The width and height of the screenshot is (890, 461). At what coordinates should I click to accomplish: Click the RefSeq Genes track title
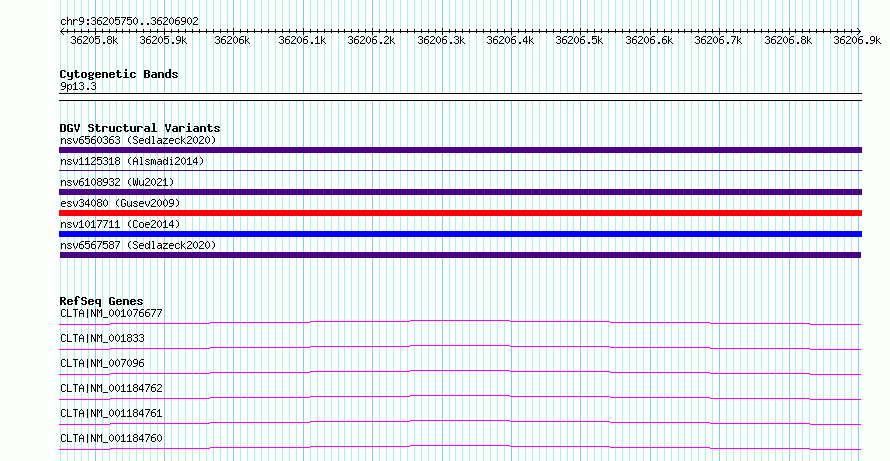102,301
